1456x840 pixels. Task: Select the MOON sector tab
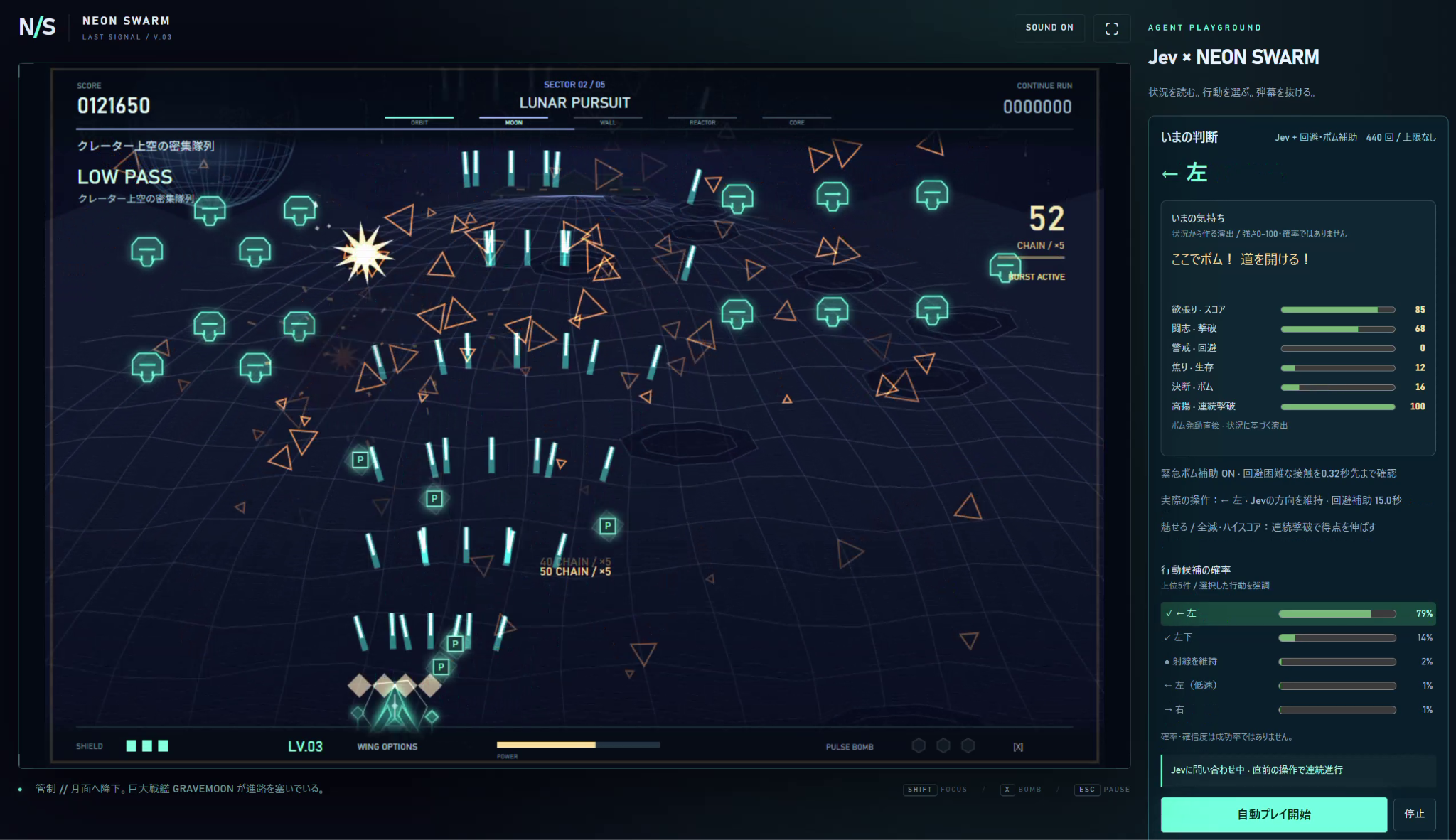coord(513,120)
